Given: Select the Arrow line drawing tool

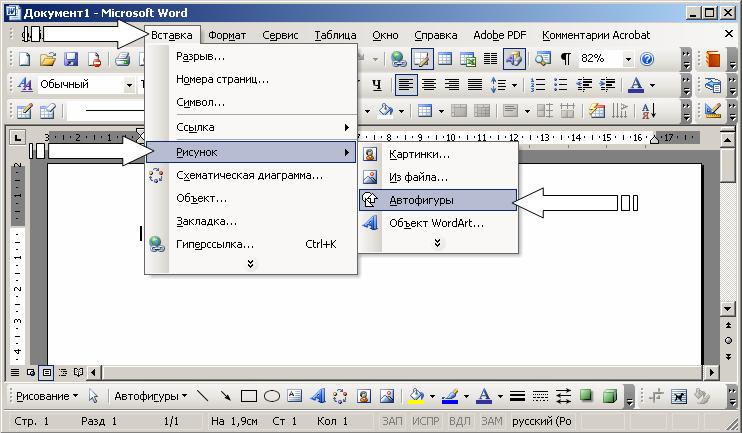Looking at the screenshot, I should point(226,396).
